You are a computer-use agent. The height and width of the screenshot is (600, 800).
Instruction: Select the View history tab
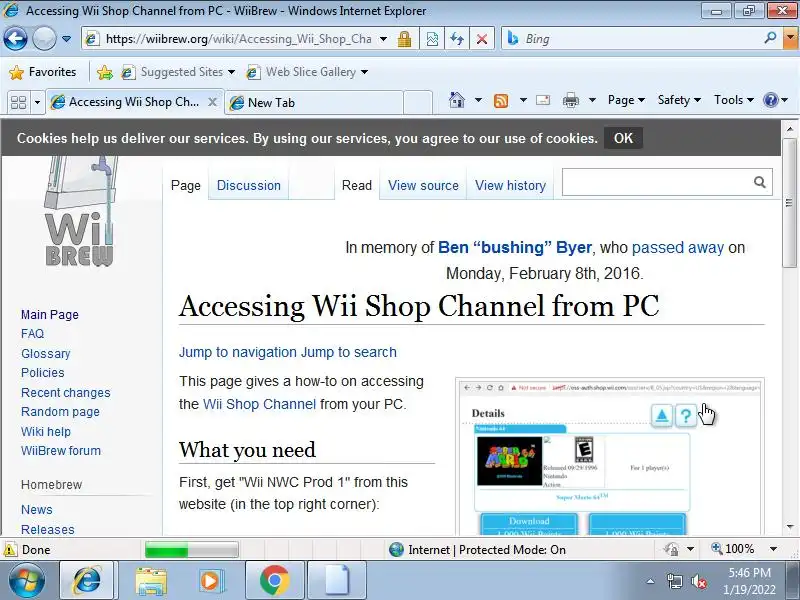click(510, 185)
